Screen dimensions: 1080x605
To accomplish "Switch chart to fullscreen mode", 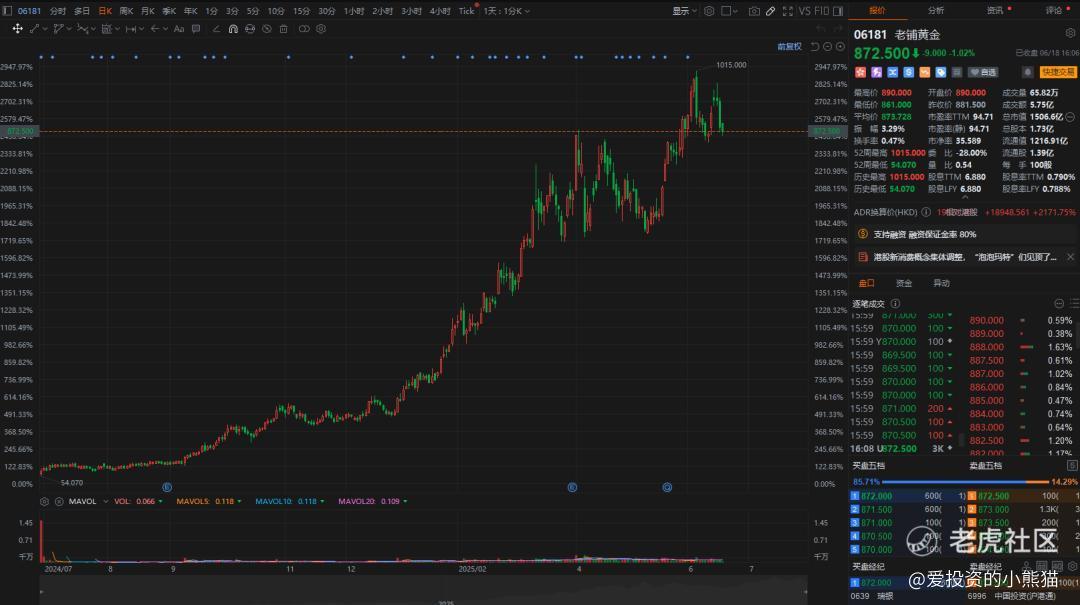I will (x=787, y=11).
